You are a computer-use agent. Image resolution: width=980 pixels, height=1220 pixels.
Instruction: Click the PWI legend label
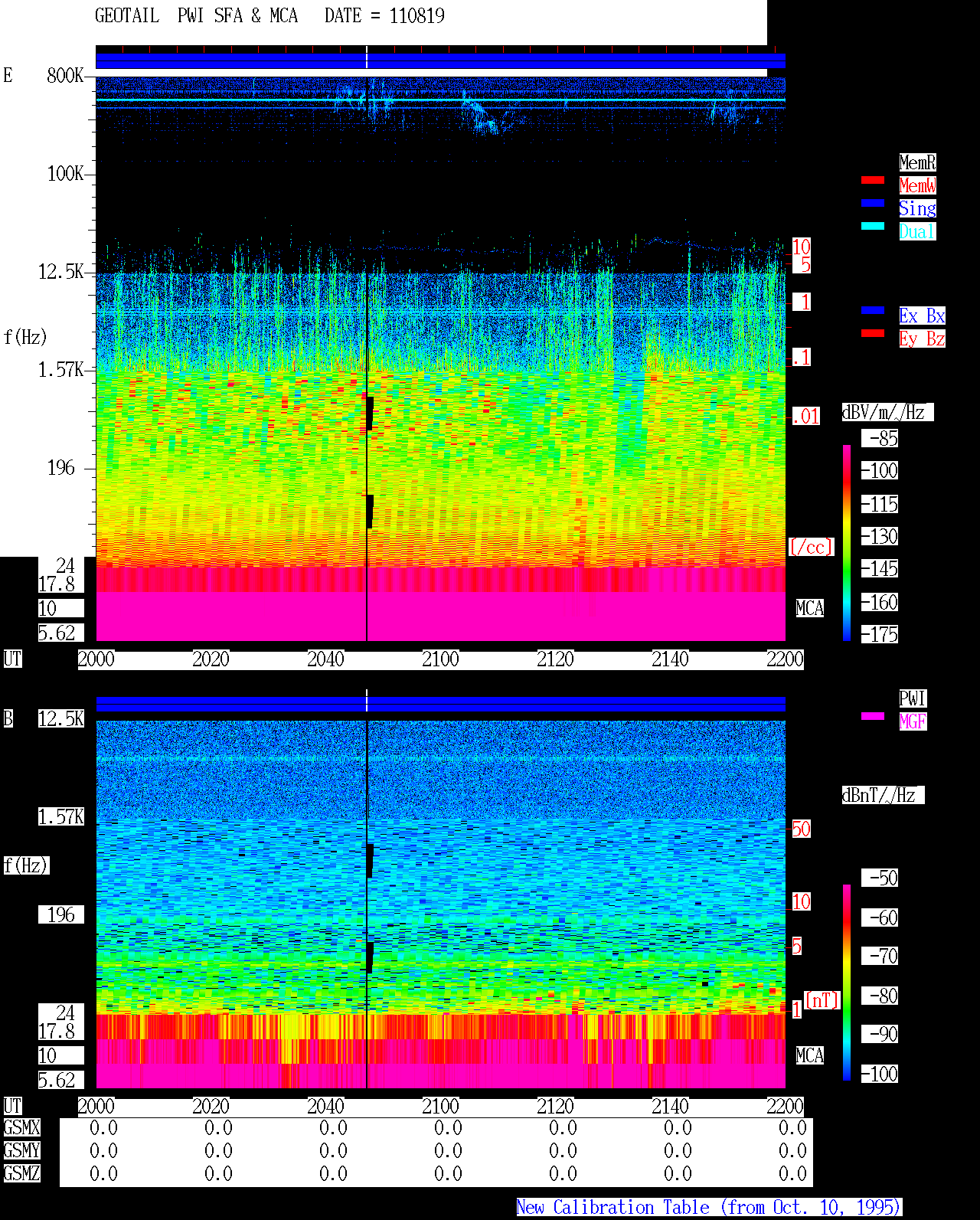coord(913,698)
